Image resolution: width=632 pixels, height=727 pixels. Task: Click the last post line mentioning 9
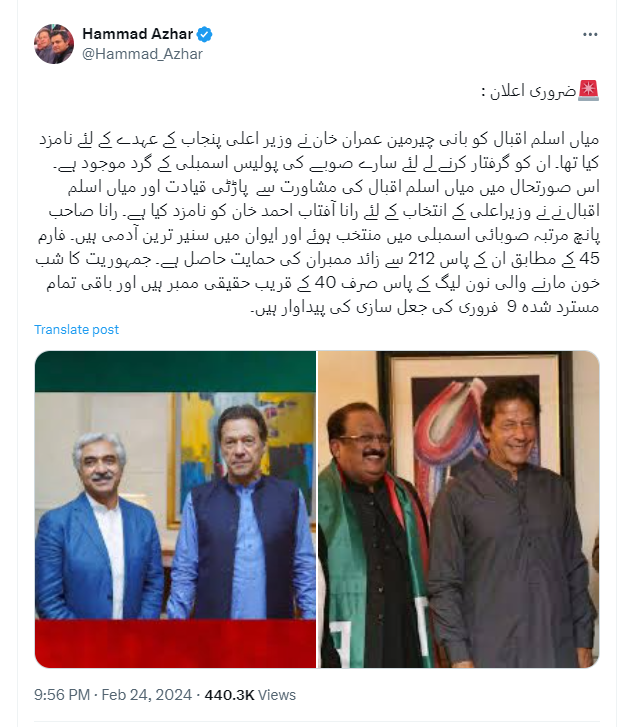(x=425, y=307)
